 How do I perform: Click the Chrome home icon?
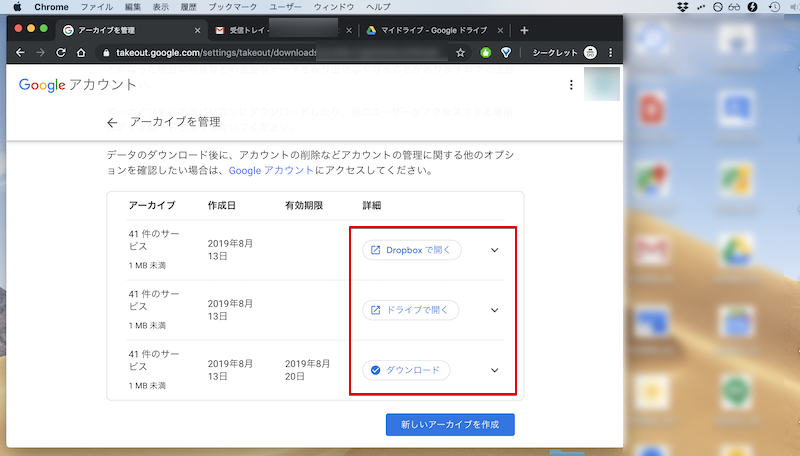click(x=82, y=52)
